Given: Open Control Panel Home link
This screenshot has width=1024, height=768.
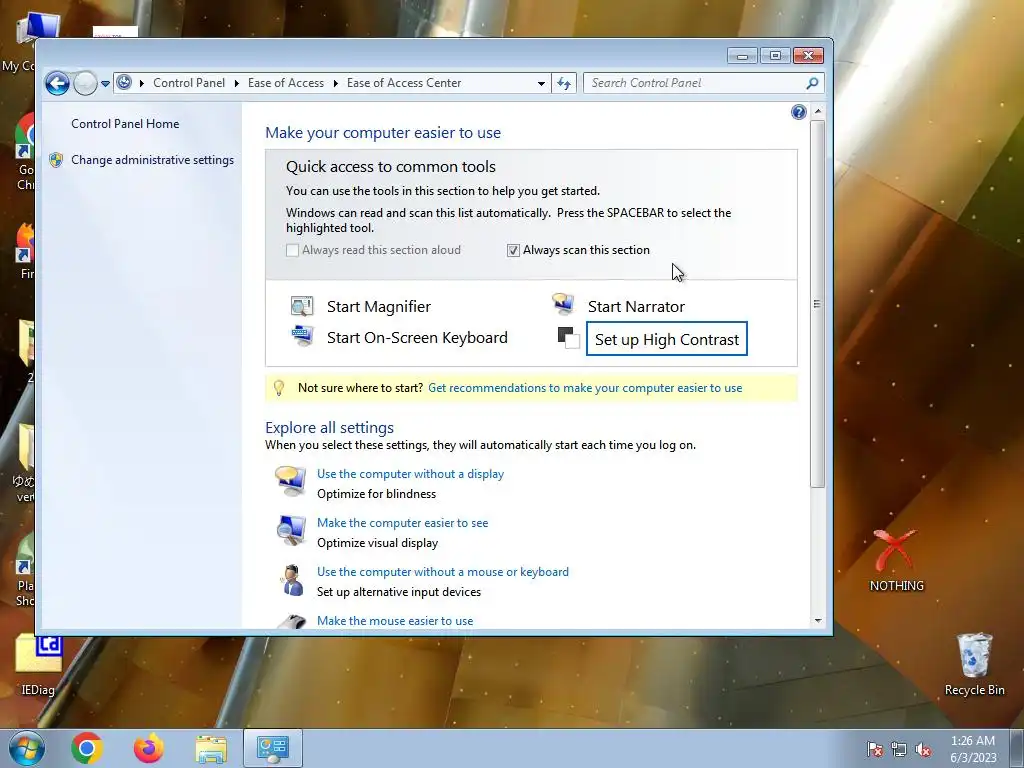Looking at the screenshot, I should click(125, 123).
